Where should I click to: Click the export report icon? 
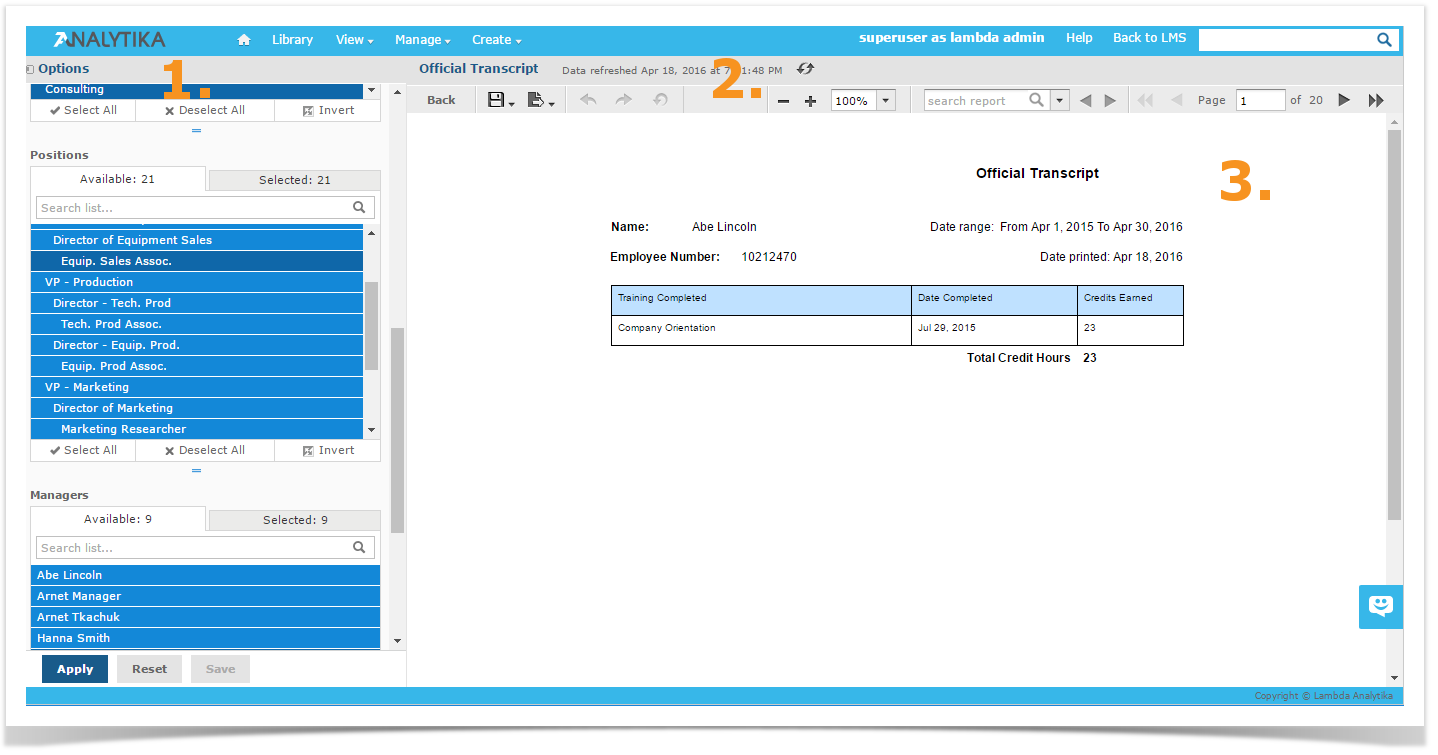coord(537,100)
